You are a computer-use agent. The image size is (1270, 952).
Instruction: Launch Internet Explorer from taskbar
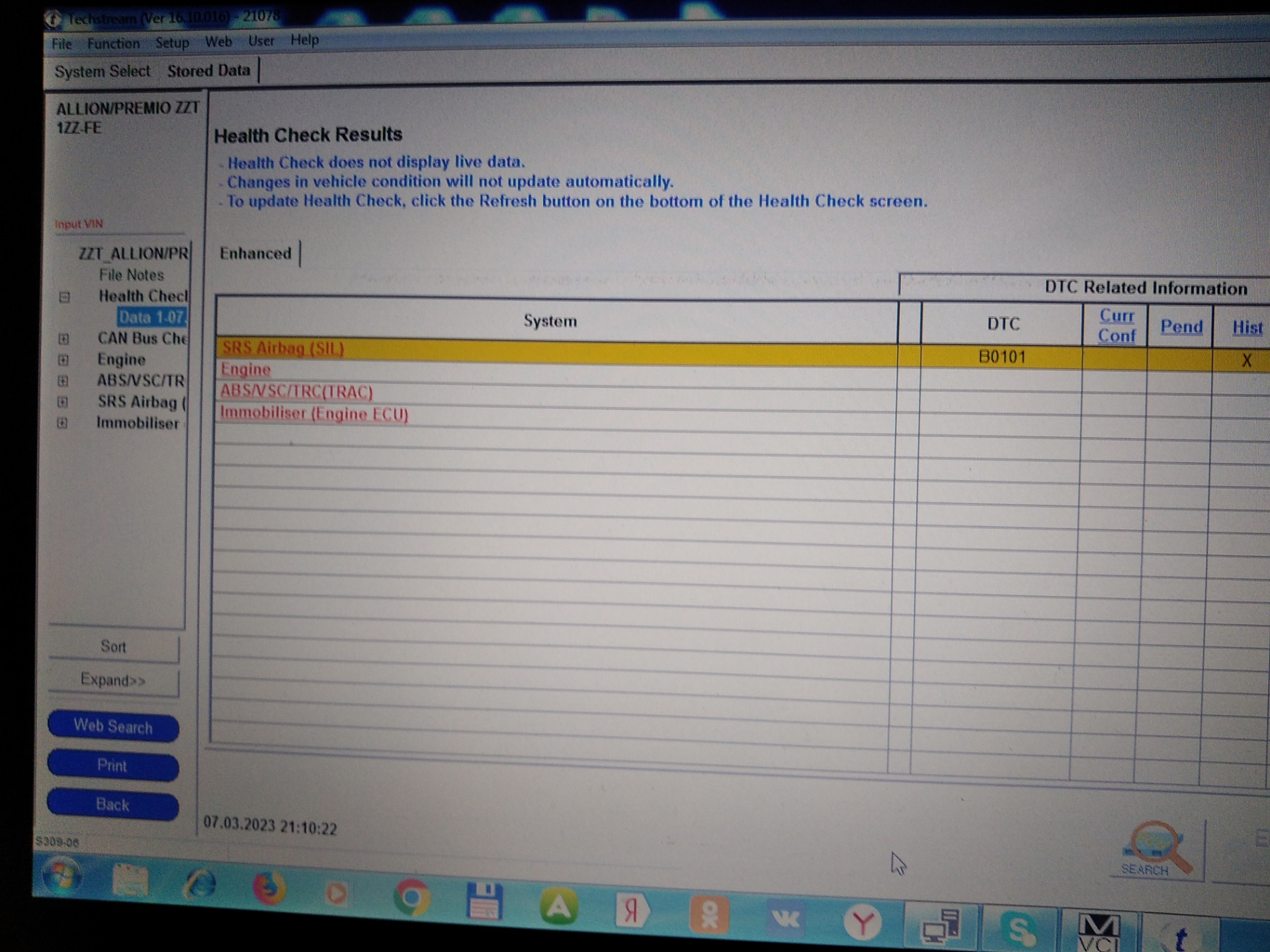[200, 884]
